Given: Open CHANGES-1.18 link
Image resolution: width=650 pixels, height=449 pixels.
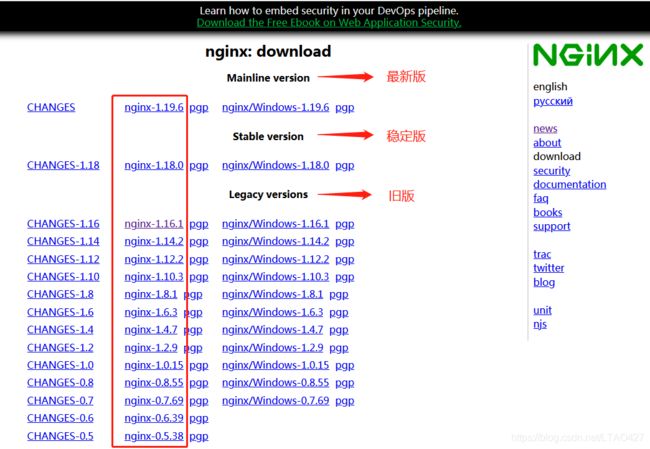Looking at the screenshot, I should (x=63, y=165).
